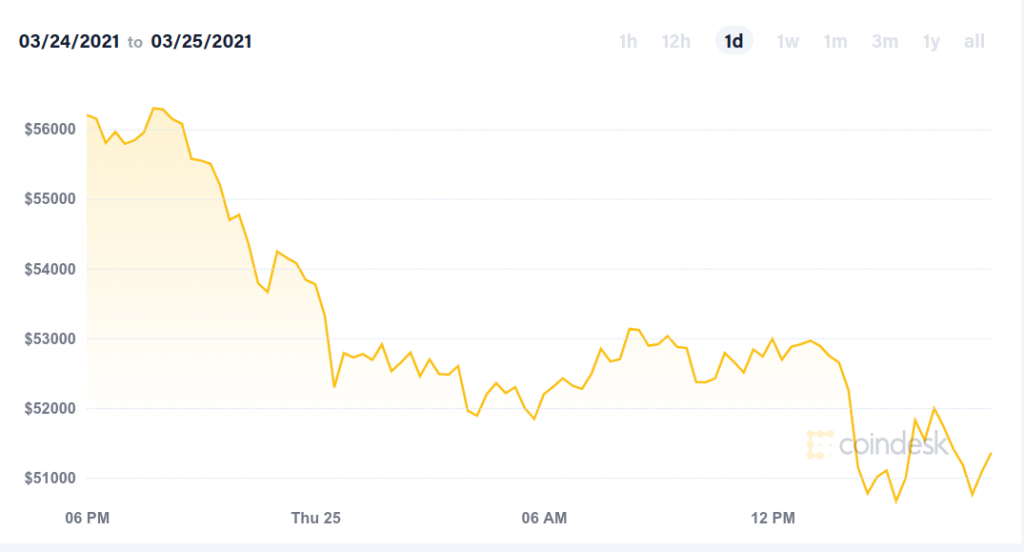Choose the 1m time range

(x=835, y=41)
